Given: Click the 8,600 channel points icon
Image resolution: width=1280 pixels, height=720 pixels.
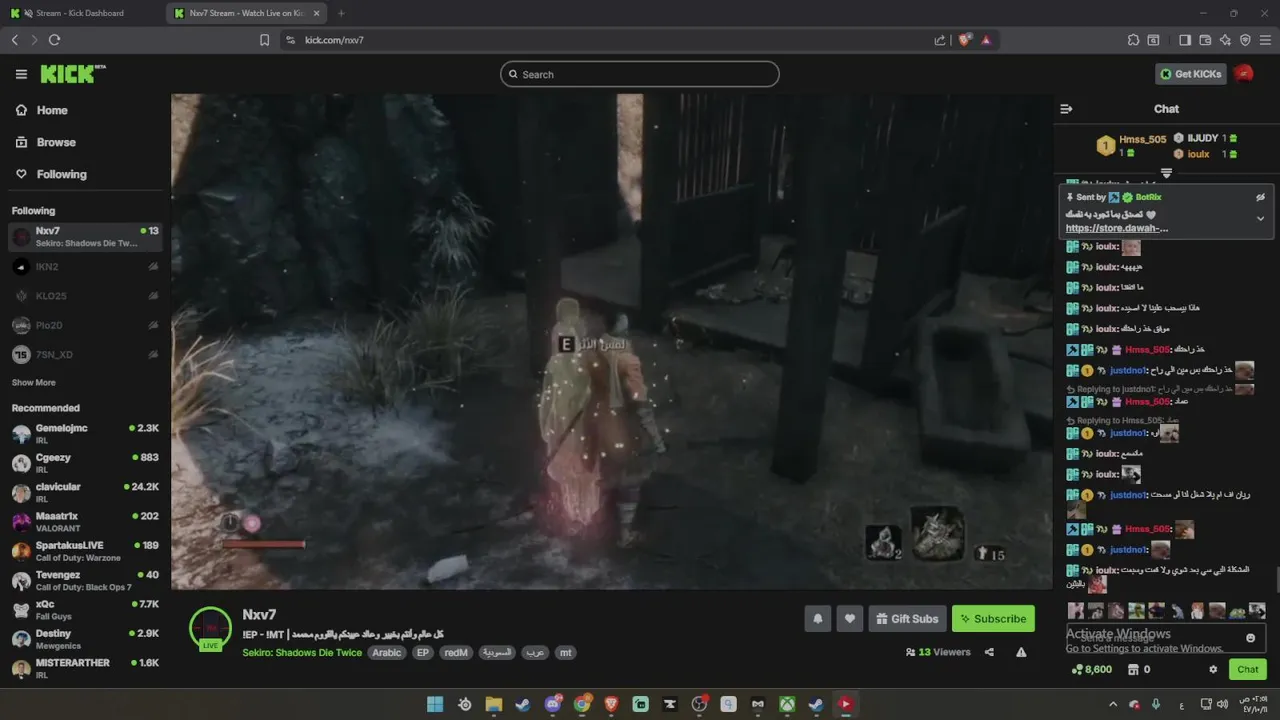Looking at the screenshot, I should coord(1076,670).
